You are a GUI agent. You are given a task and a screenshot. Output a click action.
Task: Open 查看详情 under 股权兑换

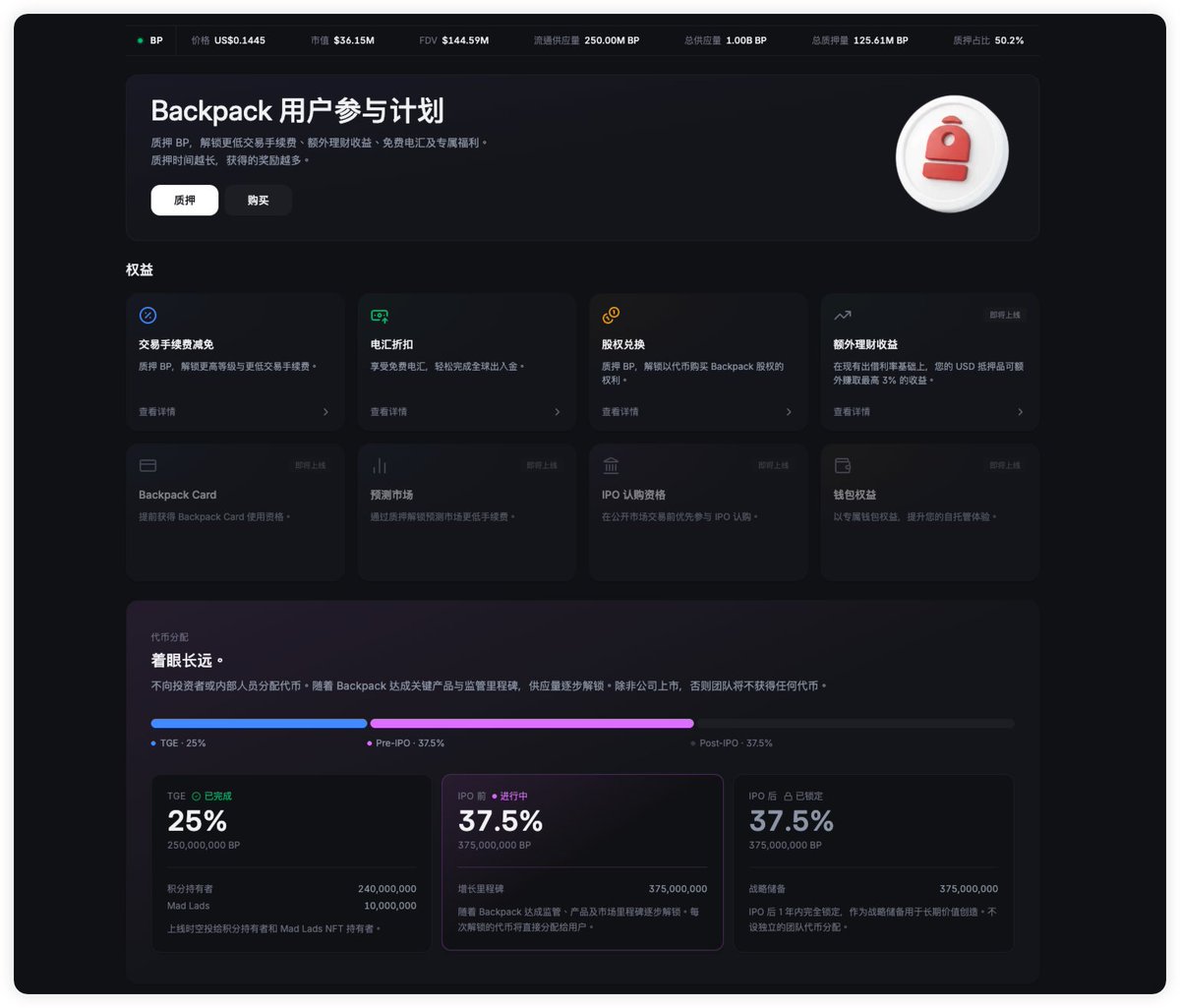coord(619,411)
